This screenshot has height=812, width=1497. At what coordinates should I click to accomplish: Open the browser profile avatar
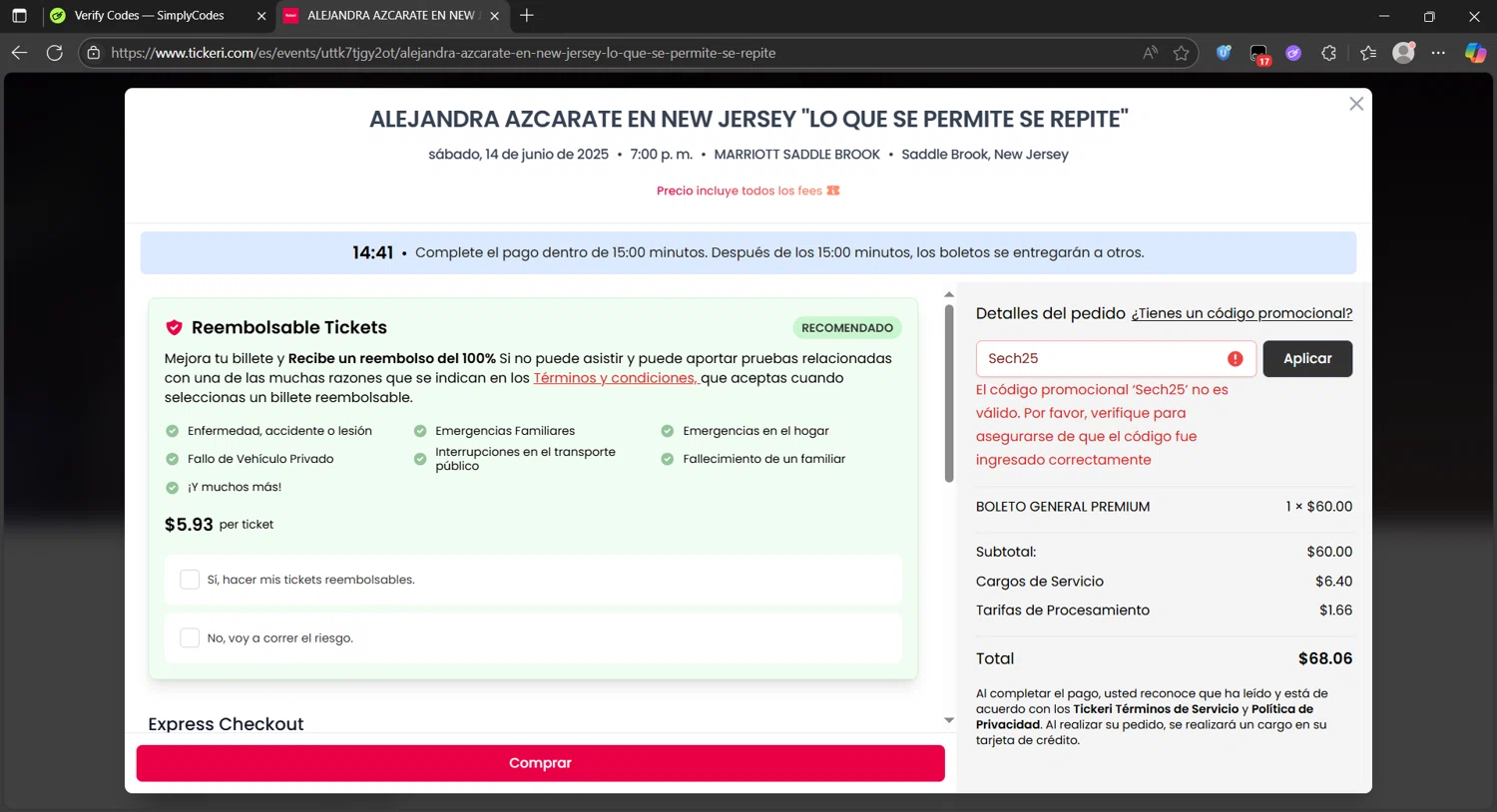click(x=1404, y=53)
